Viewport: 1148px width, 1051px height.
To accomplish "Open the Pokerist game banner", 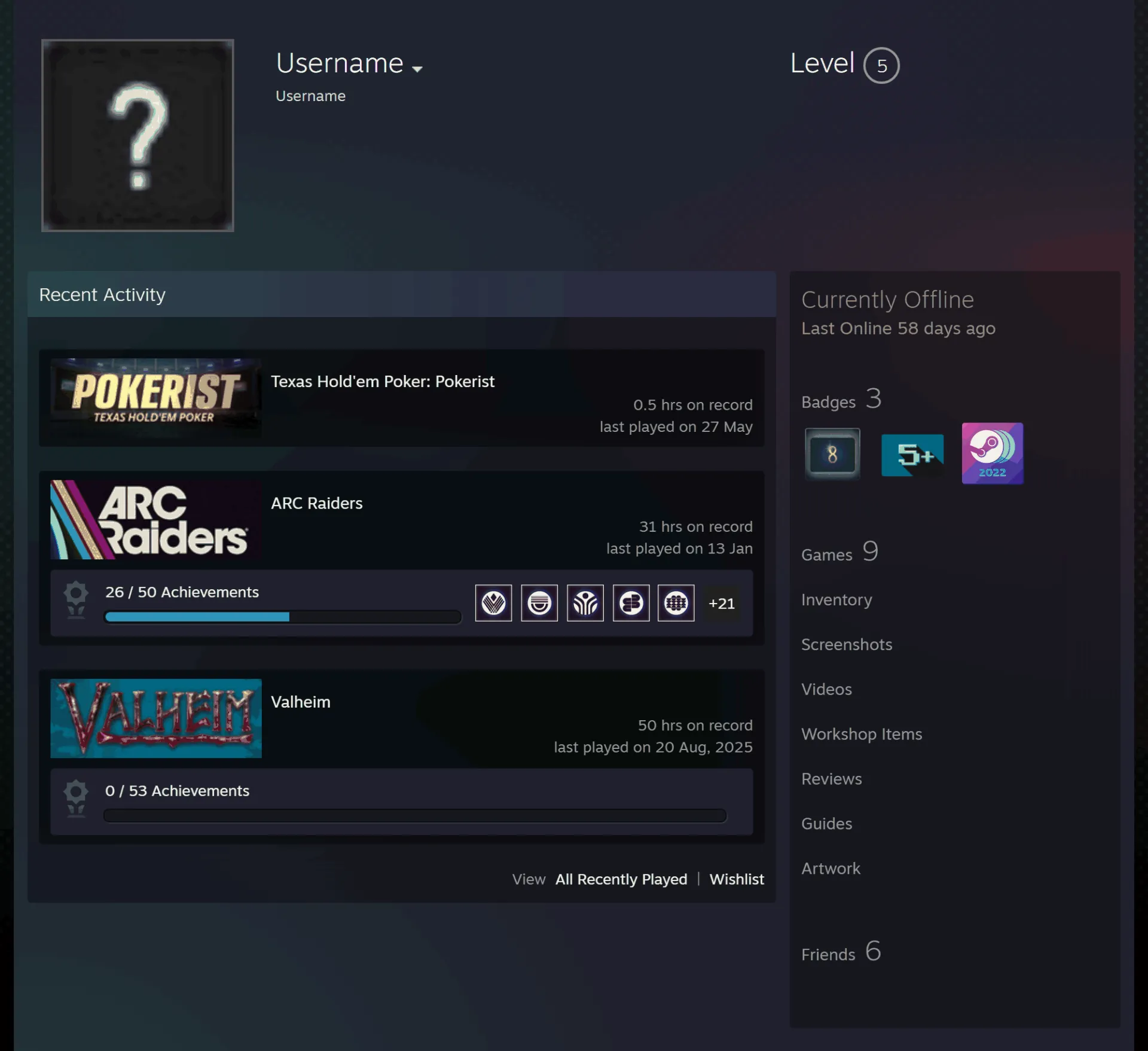I will tap(156, 398).
